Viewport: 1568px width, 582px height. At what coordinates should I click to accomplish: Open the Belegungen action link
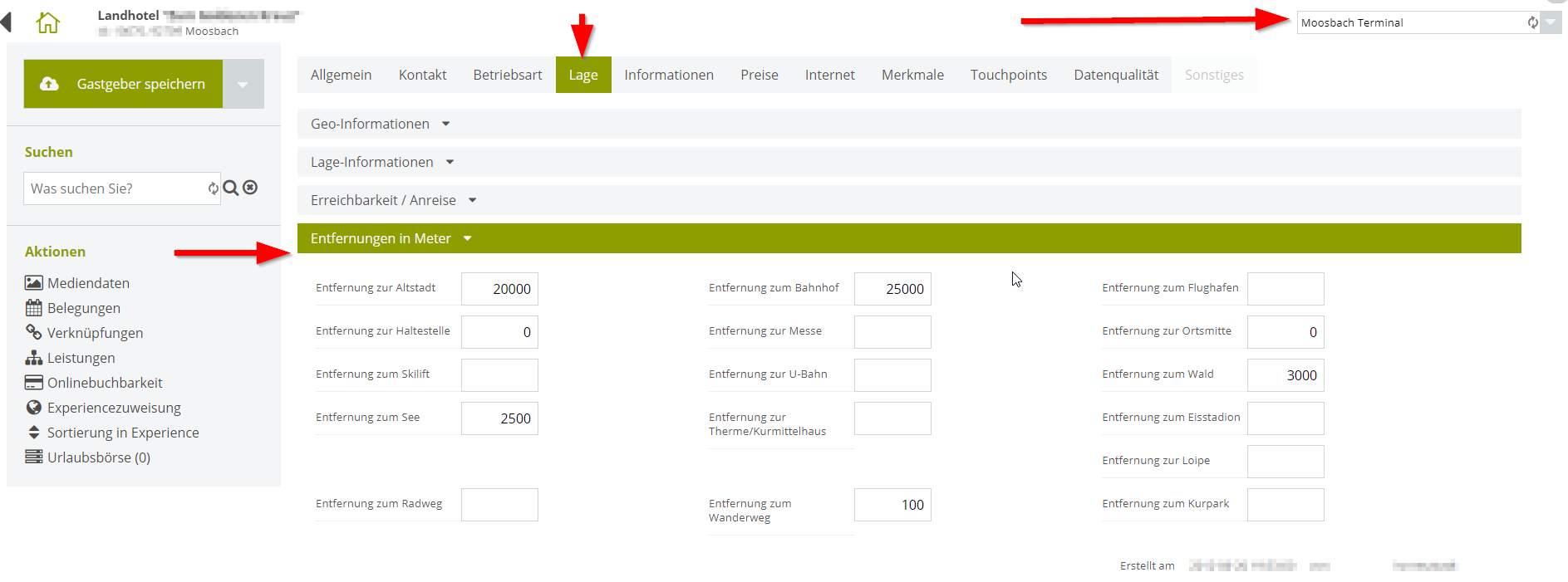point(84,308)
